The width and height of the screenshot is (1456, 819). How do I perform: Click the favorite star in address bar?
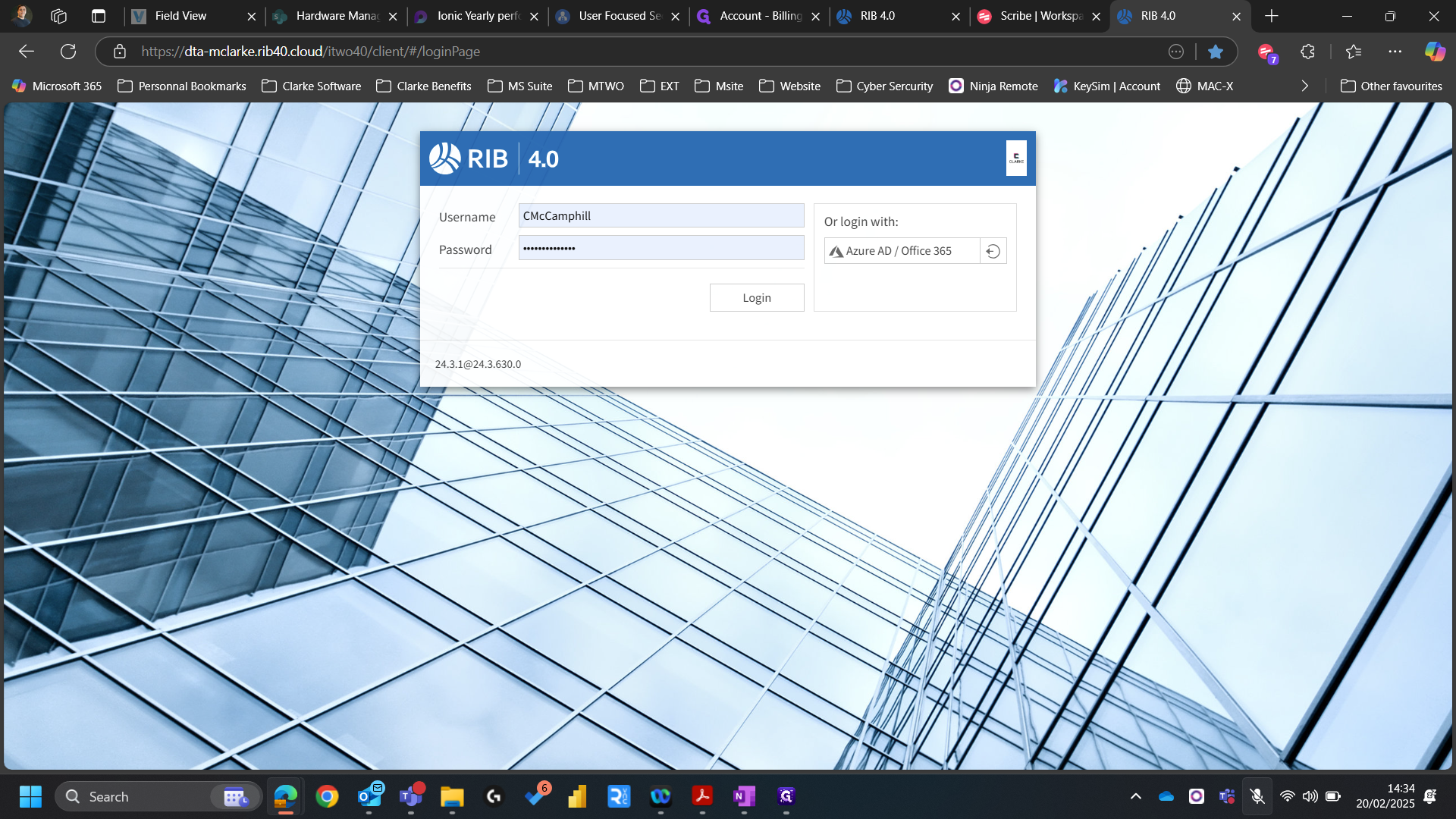(1215, 52)
